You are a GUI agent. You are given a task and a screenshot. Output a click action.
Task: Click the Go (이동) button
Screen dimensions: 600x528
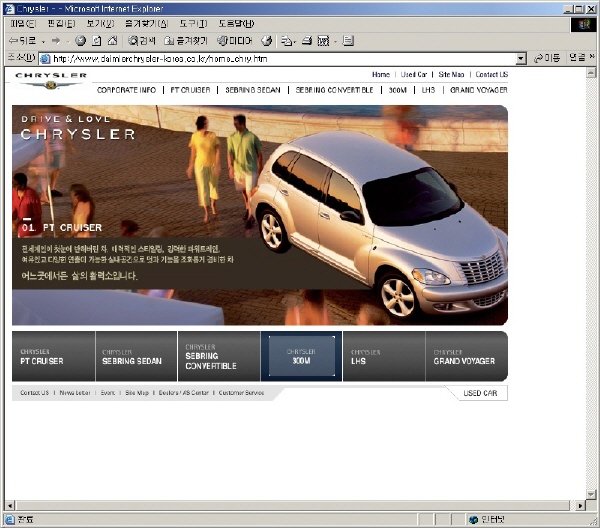[547, 59]
